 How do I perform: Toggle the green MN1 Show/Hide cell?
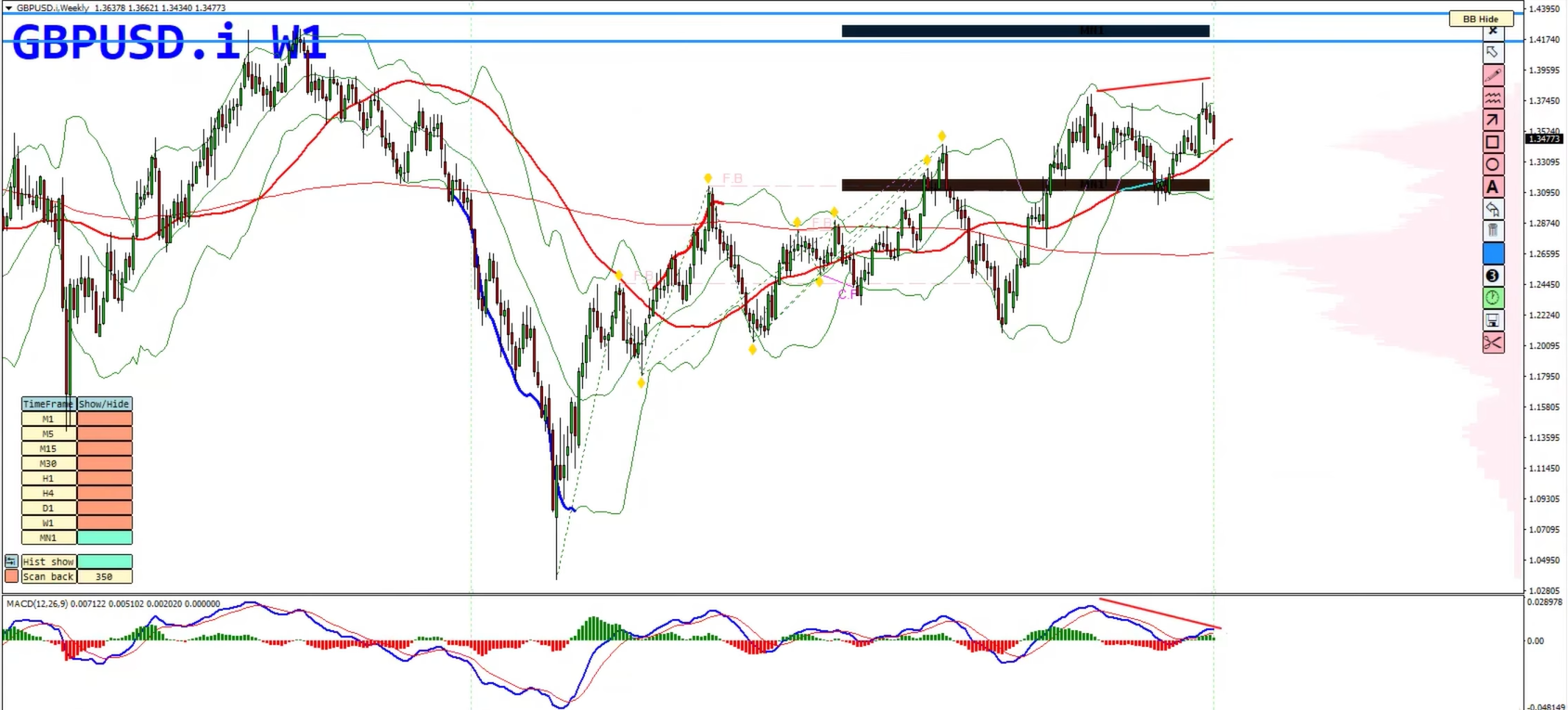pyautogui.click(x=104, y=537)
